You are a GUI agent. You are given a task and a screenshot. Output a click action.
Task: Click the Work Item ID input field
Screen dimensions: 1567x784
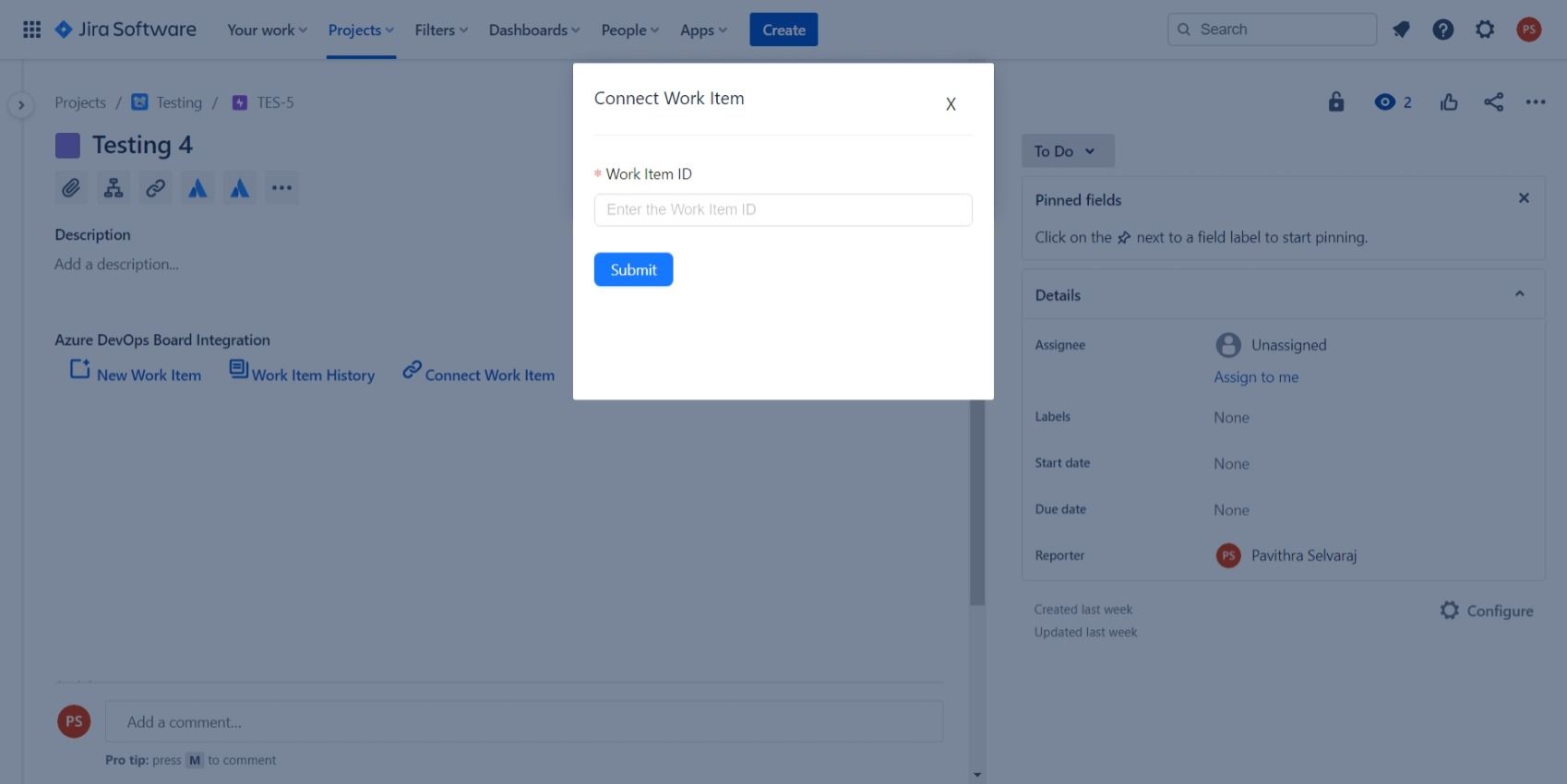point(783,209)
